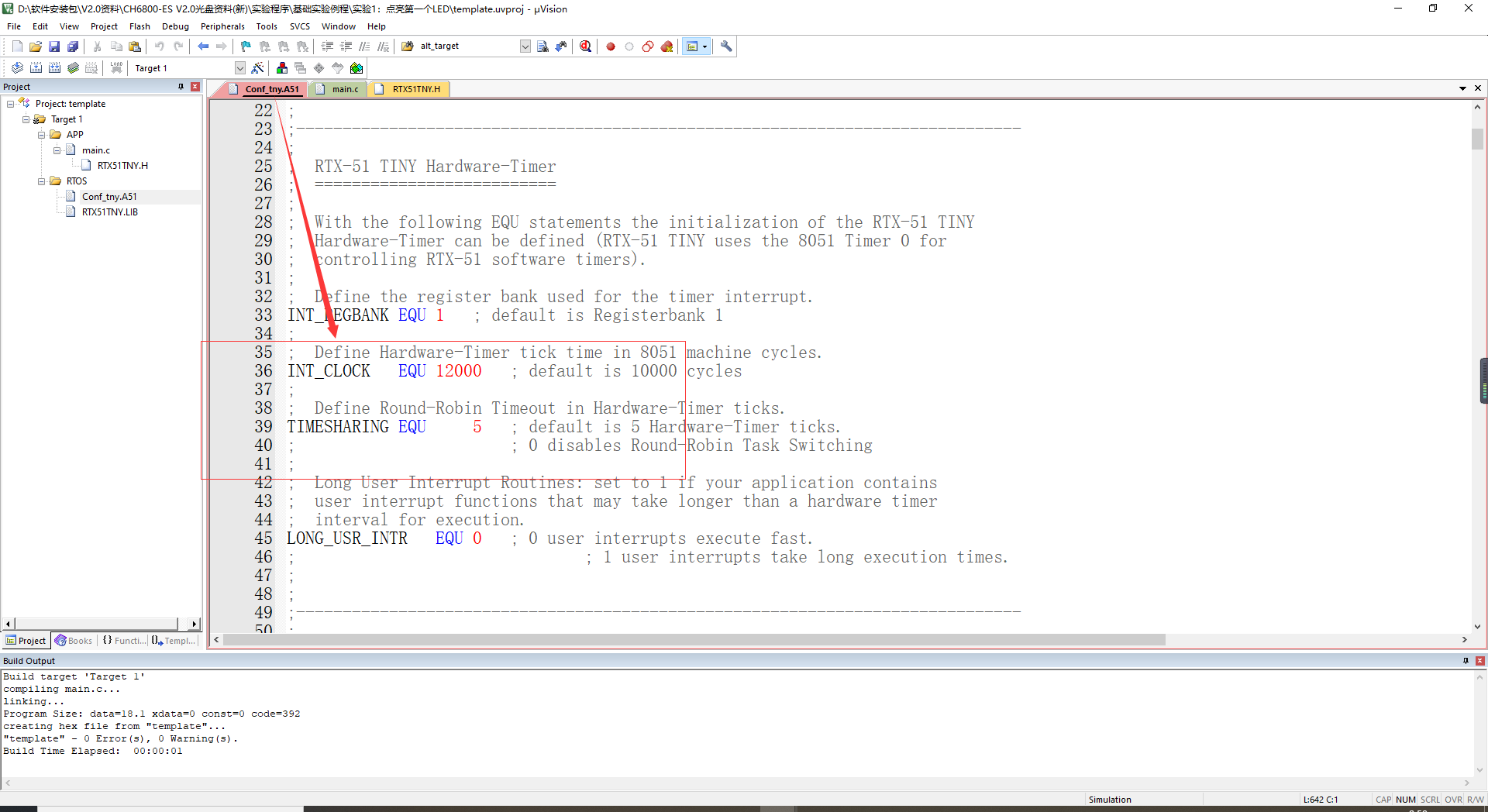The height and width of the screenshot is (812, 1488).
Task: Click the New file icon
Action: click(x=17, y=46)
